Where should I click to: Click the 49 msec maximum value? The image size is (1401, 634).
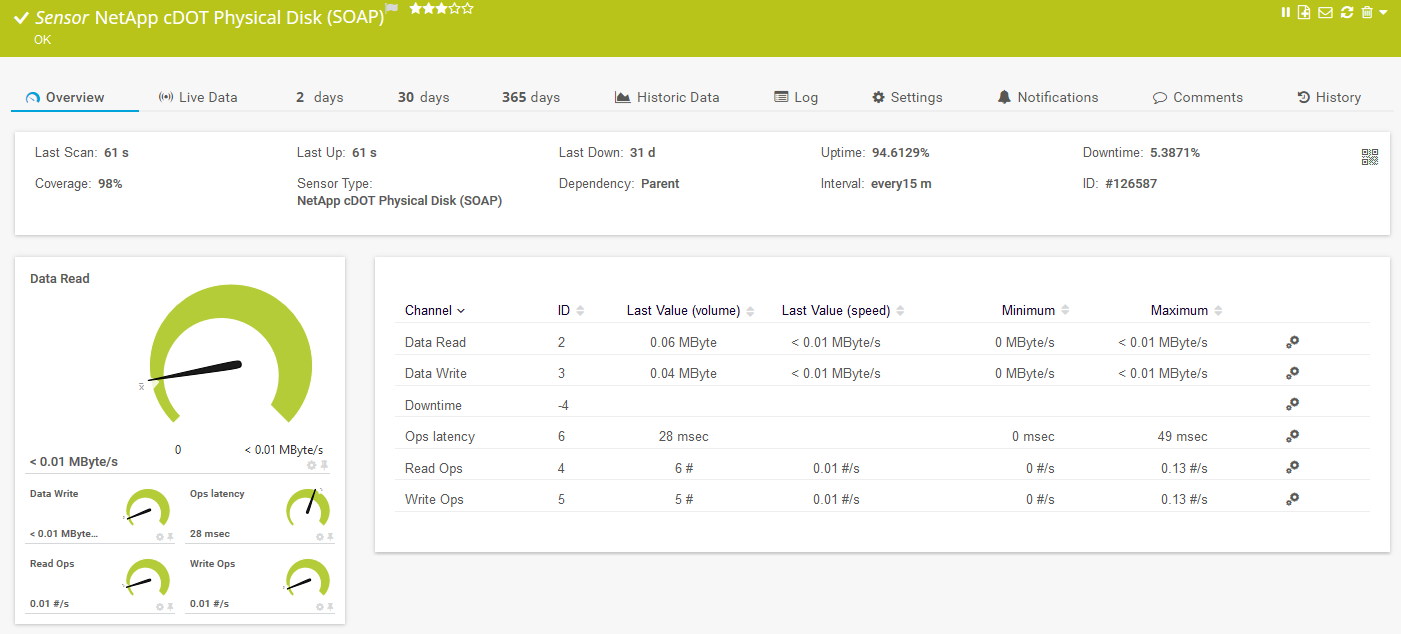[1184, 436]
